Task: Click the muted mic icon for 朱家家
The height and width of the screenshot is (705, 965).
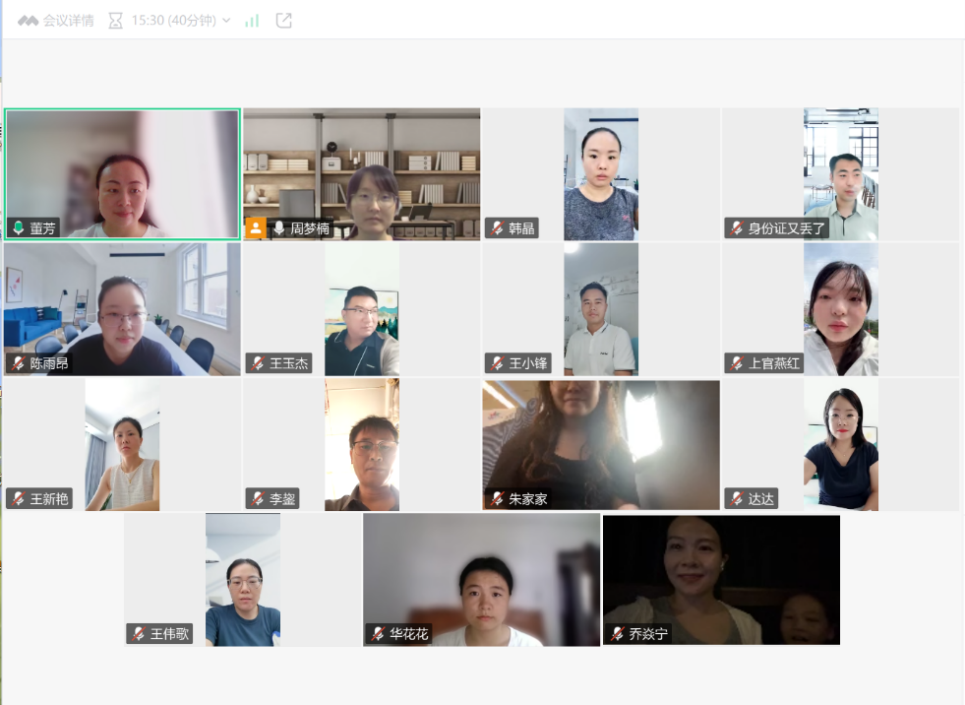Action: tap(497, 498)
